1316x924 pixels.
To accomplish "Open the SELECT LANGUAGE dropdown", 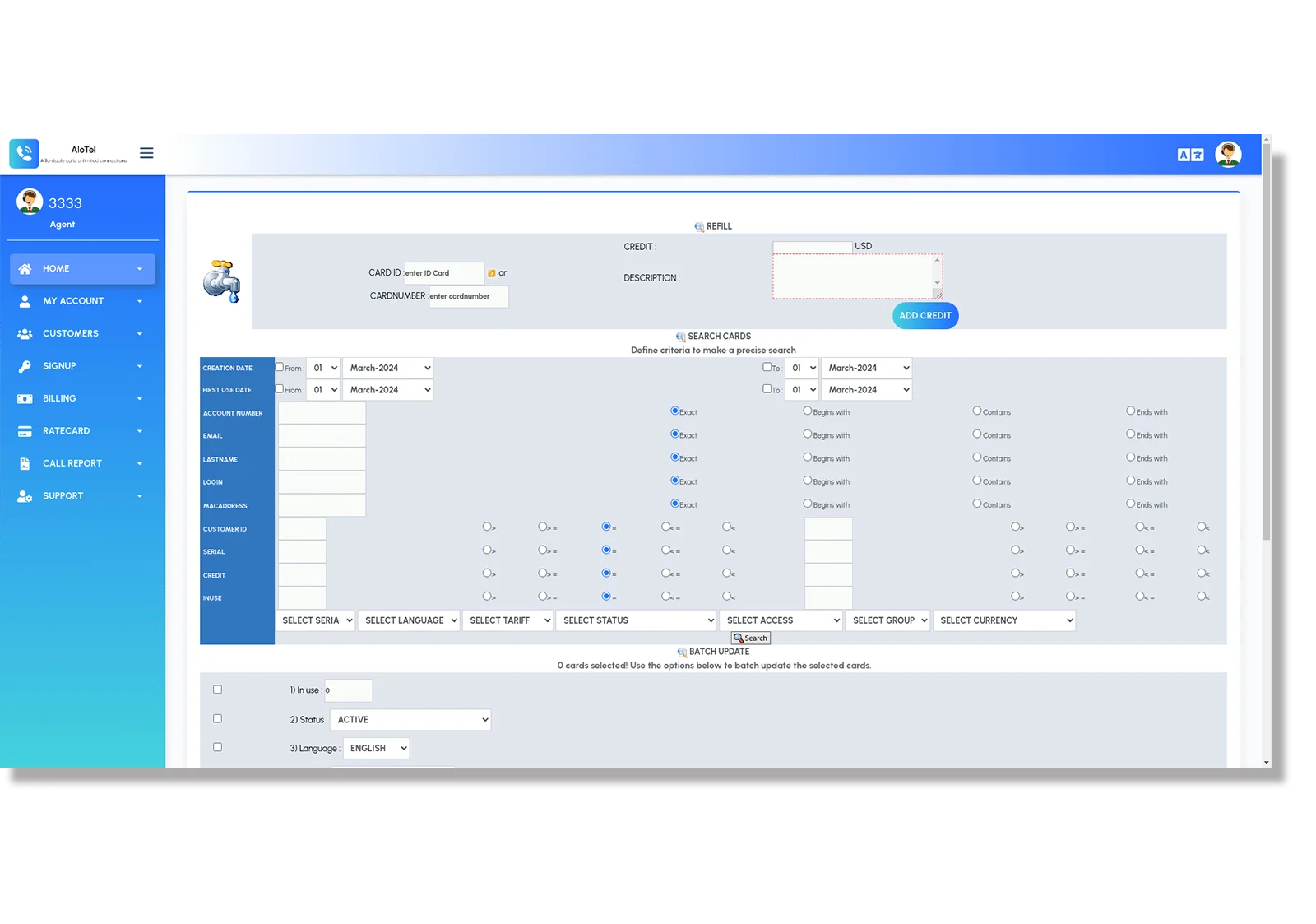I will click(x=409, y=621).
